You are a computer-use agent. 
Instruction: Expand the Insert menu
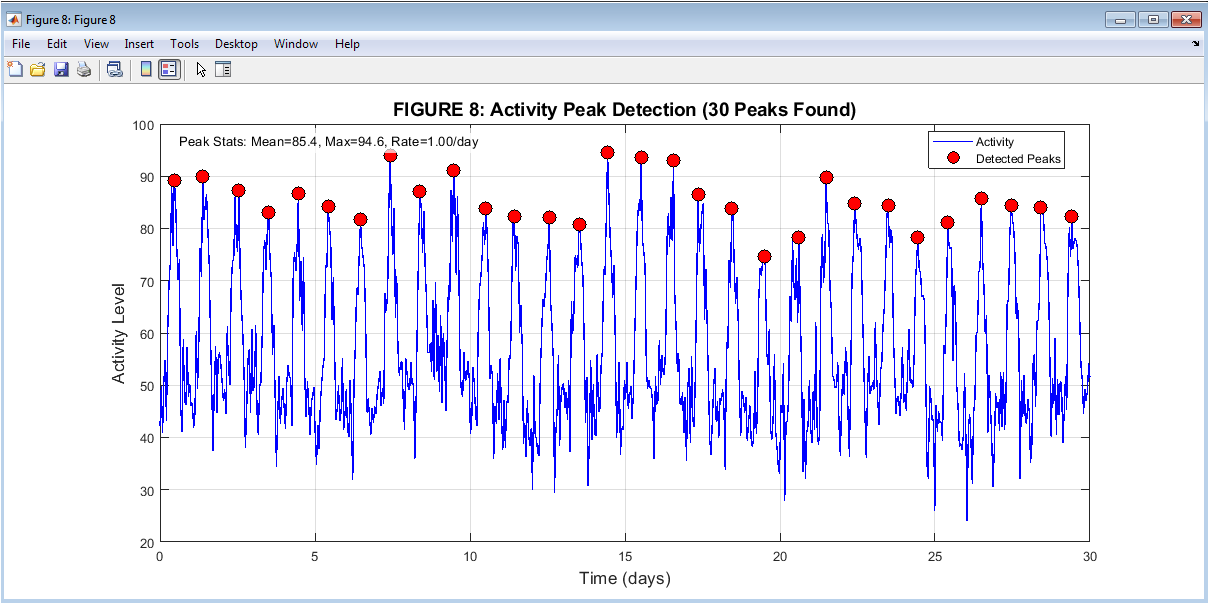pyautogui.click(x=139, y=44)
